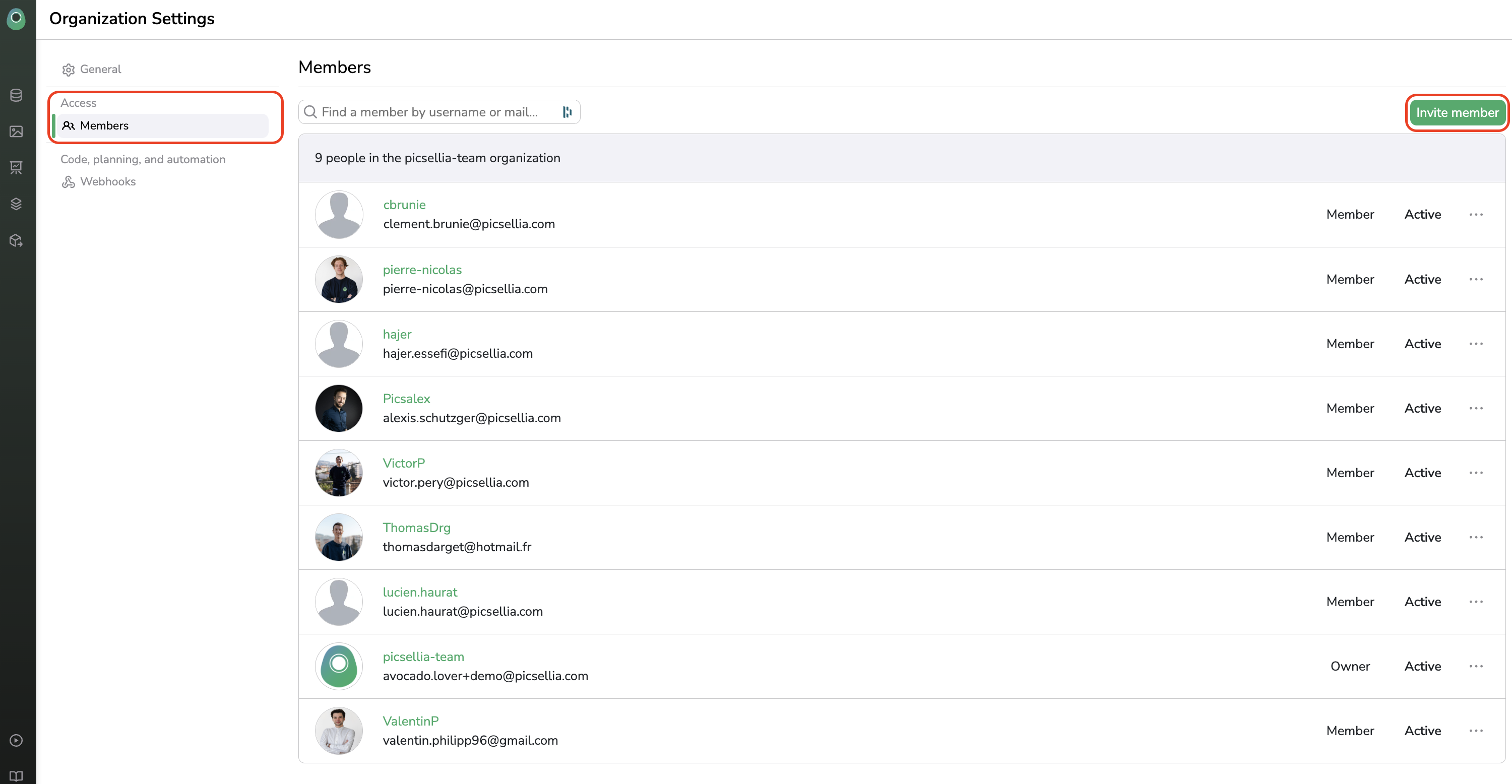Open the image Datasets icon in the sidebar
1512x784 pixels.
(17, 132)
